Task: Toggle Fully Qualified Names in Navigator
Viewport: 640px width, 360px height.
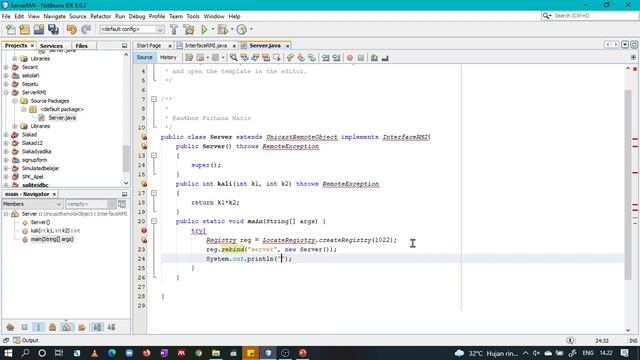Action: [x=82, y=327]
